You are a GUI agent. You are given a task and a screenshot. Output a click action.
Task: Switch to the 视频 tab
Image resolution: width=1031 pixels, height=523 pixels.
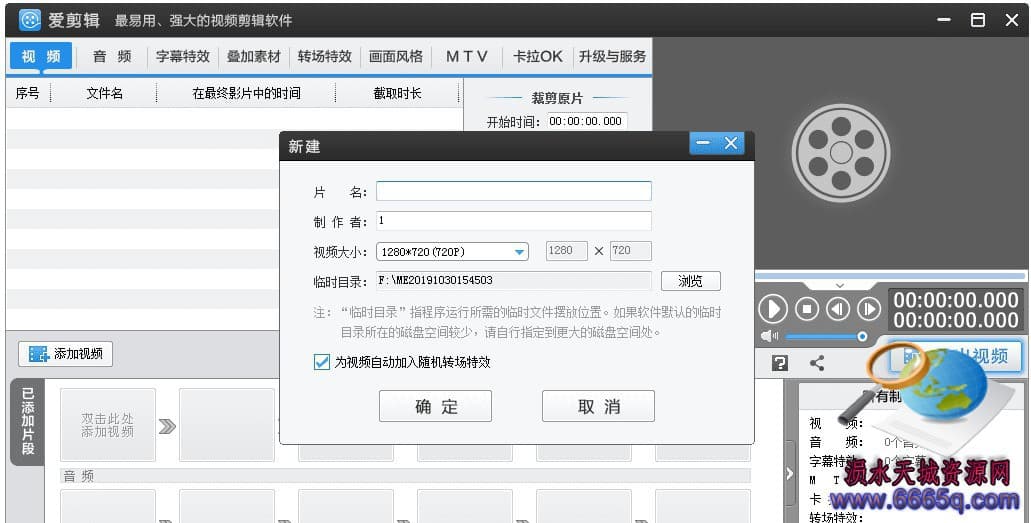41,57
